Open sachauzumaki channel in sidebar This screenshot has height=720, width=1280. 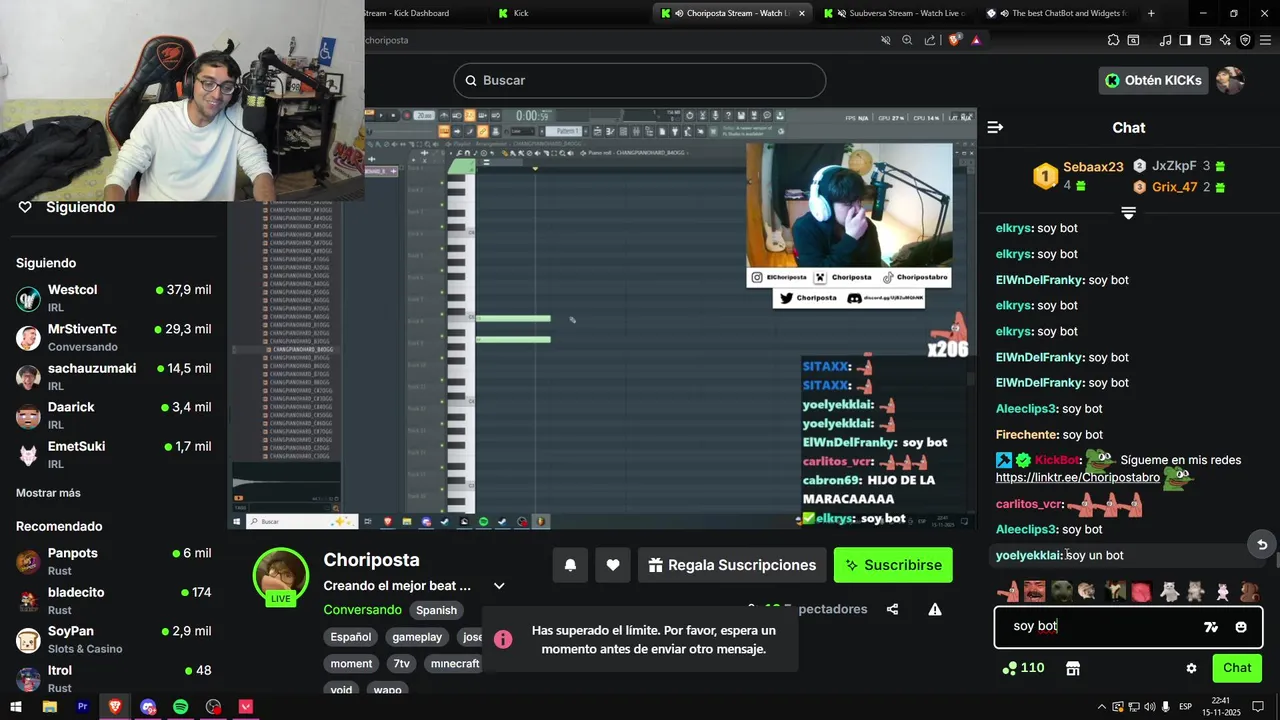113,376
